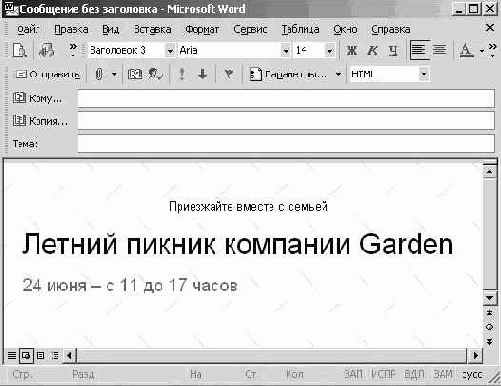The width and height of the screenshot is (501, 386).
Task: Toggle ИСПР track changes status indicator
Action: pyautogui.click(x=383, y=374)
